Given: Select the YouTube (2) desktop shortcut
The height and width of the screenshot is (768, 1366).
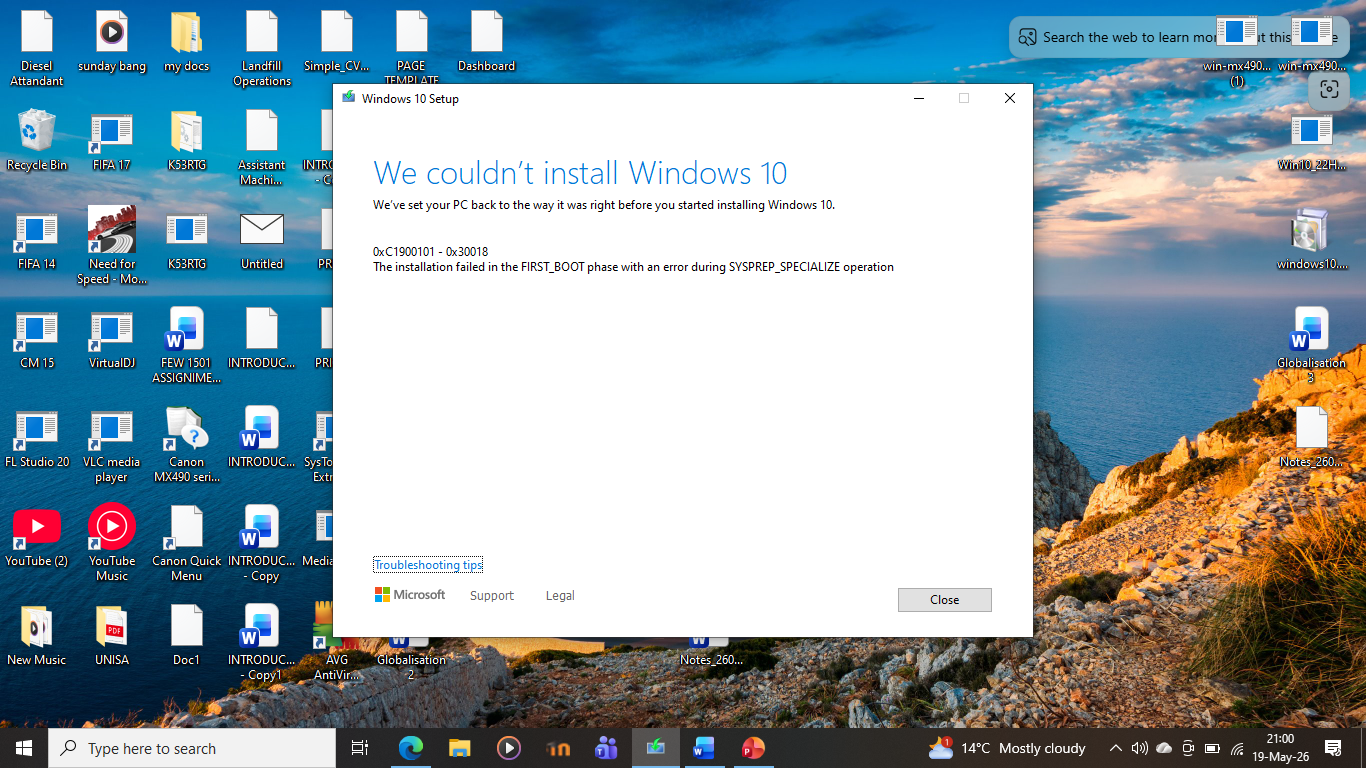Looking at the screenshot, I should (37, 537).
